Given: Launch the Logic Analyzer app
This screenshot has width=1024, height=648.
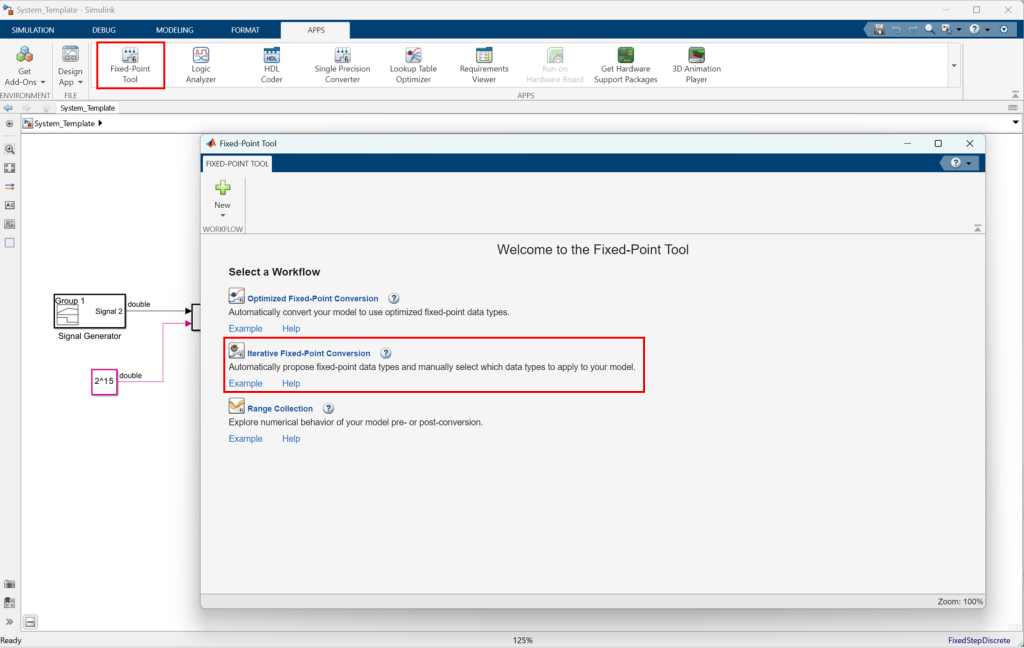Looking at the screenshot, I should pos(200,65).
